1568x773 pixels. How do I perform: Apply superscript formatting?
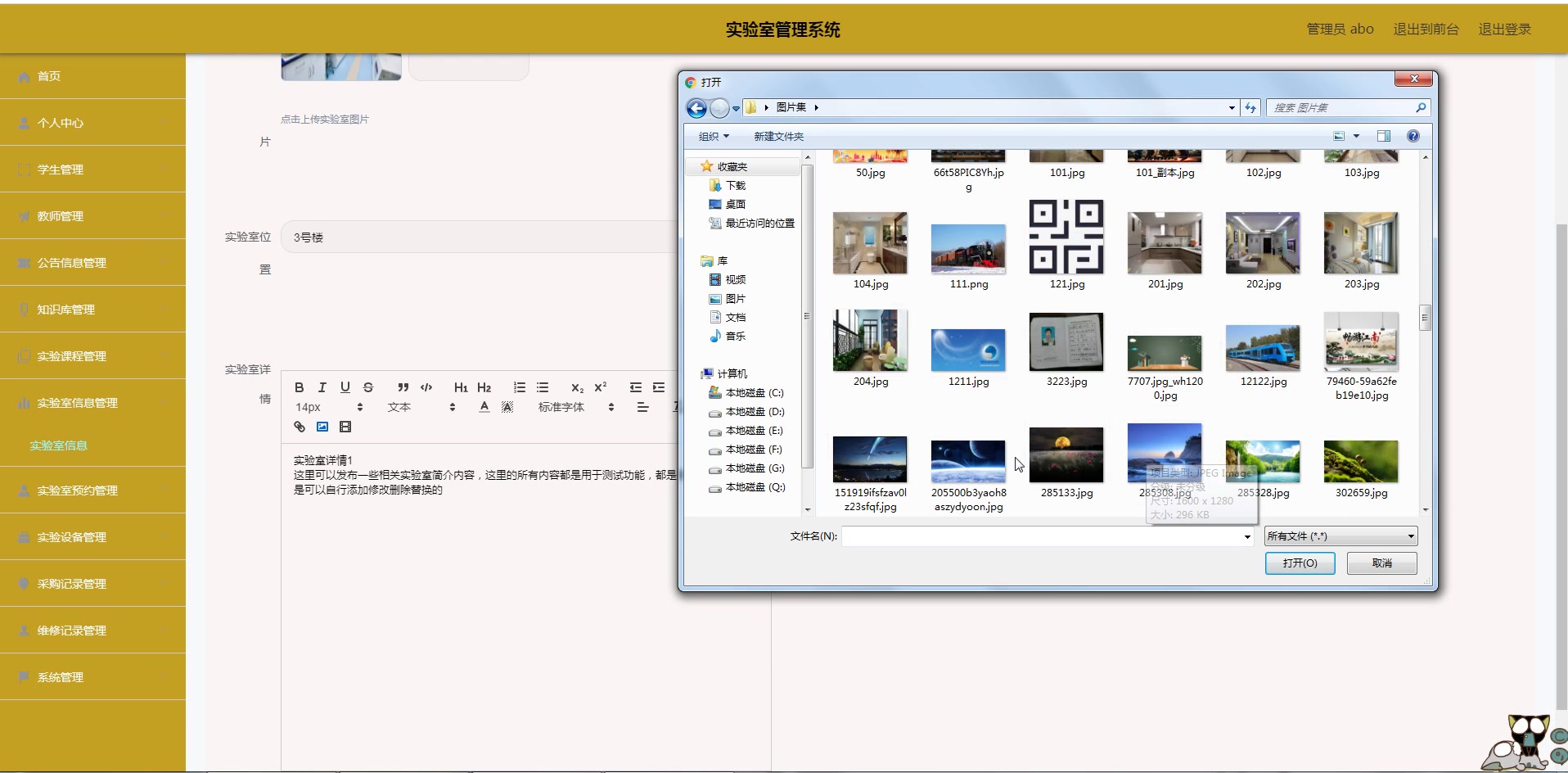600,387
